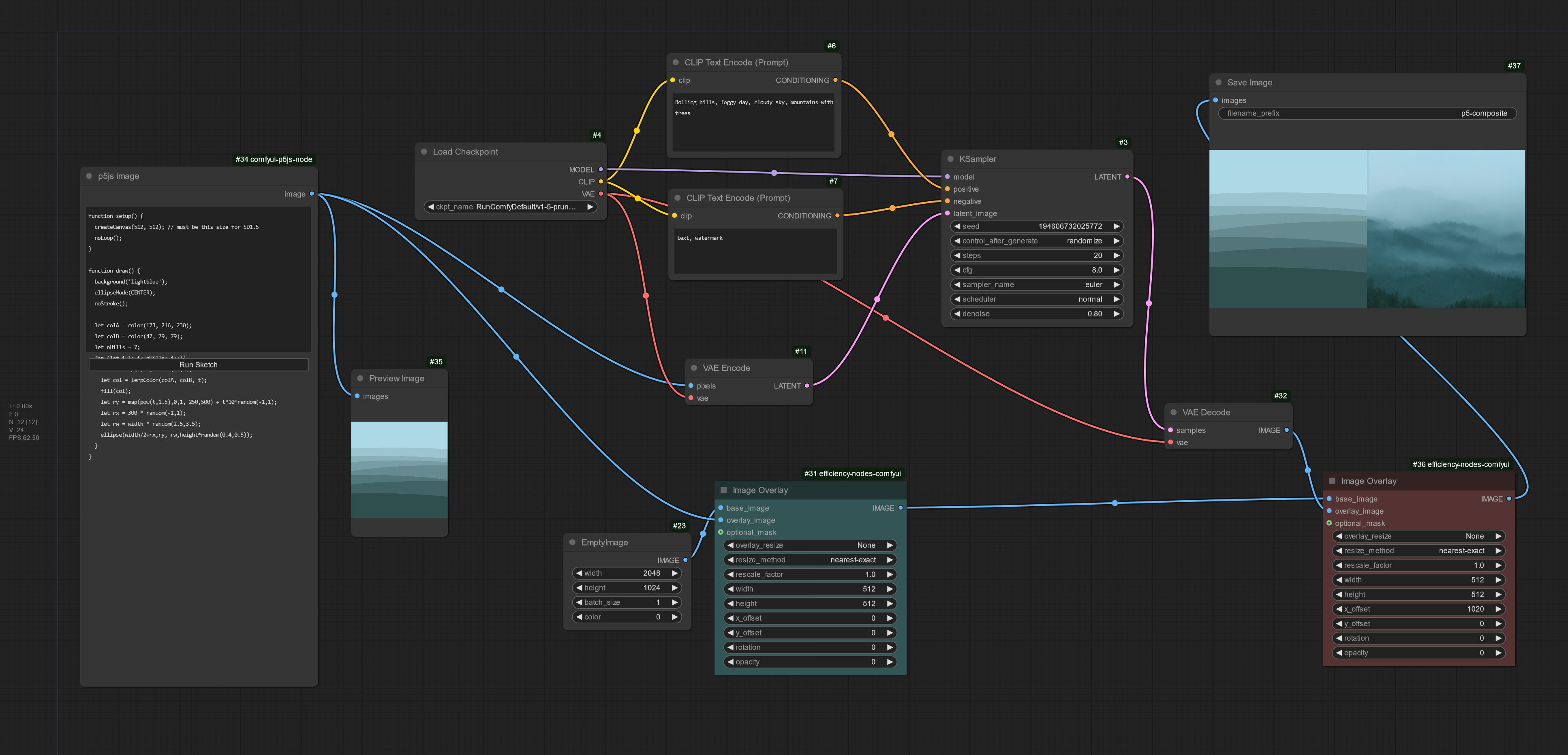Collapse the VAE Decode node via its dot

(x=1173, y=412)
